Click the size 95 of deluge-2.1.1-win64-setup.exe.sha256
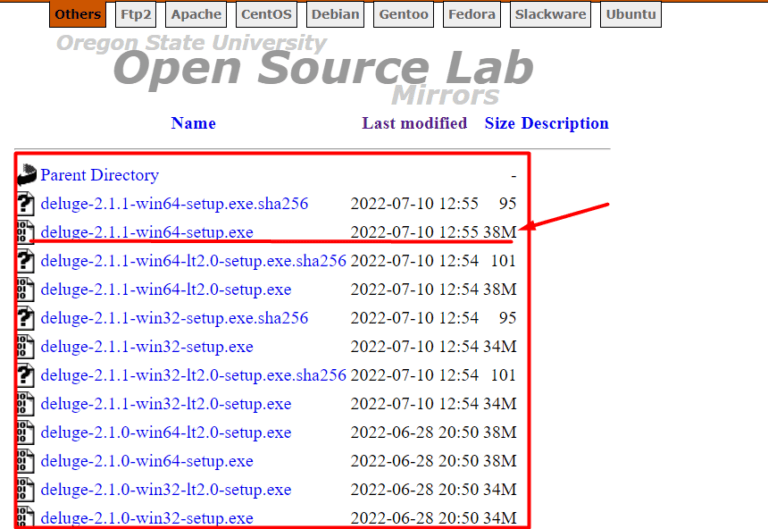768x529 pixels. 508,203
